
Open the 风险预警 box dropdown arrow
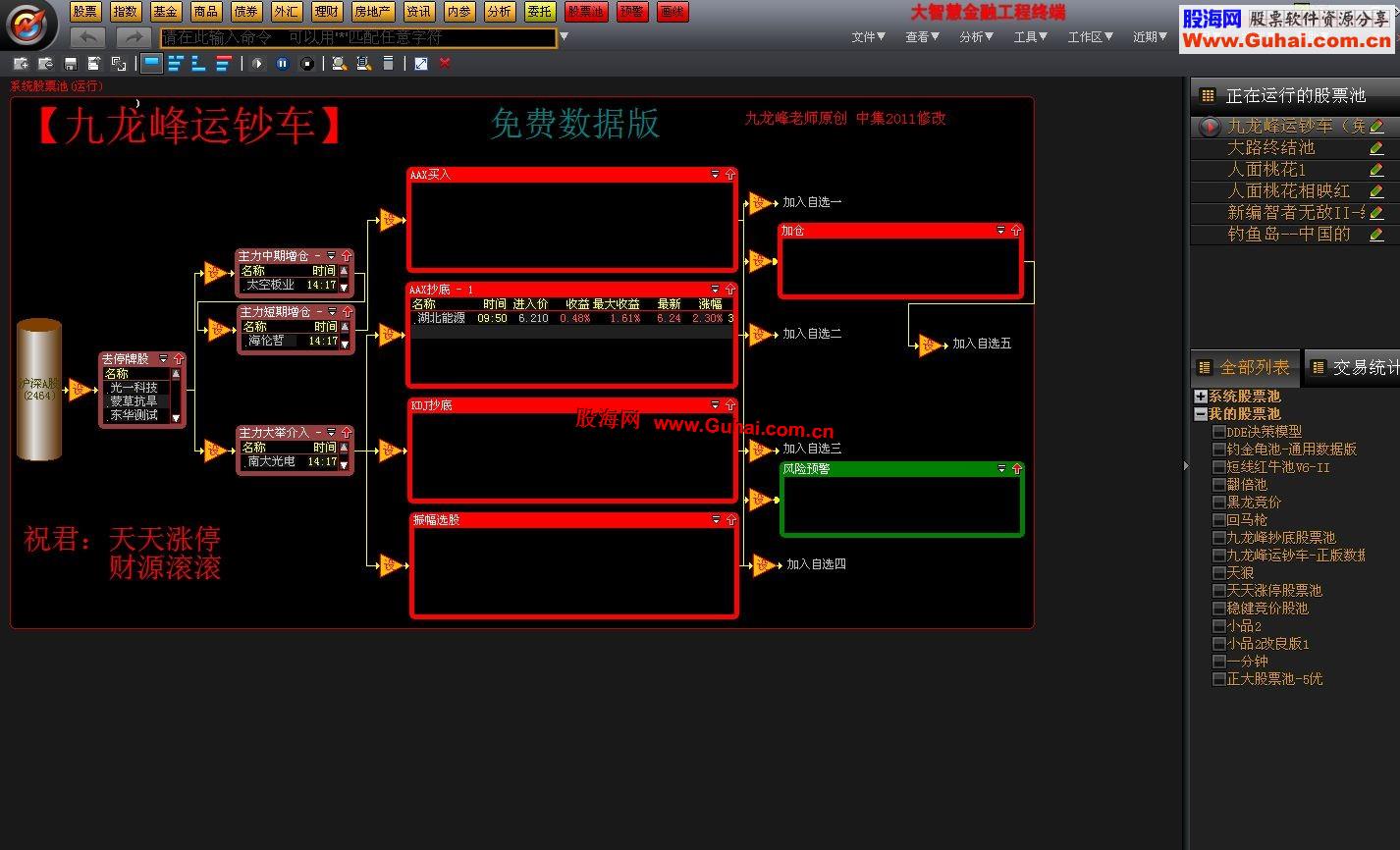[1000, 469]
